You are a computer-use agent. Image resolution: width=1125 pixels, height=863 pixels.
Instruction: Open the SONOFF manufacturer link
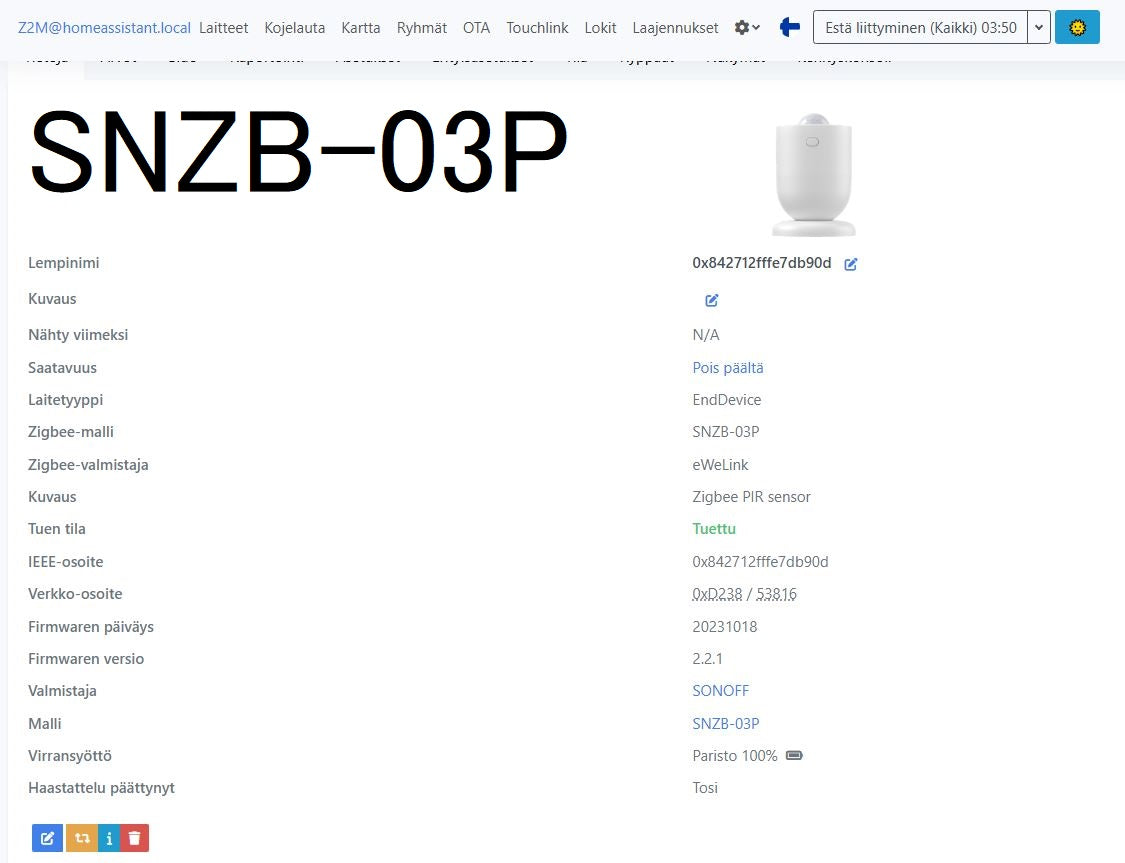pyautogui.click(x=720, y=691)
